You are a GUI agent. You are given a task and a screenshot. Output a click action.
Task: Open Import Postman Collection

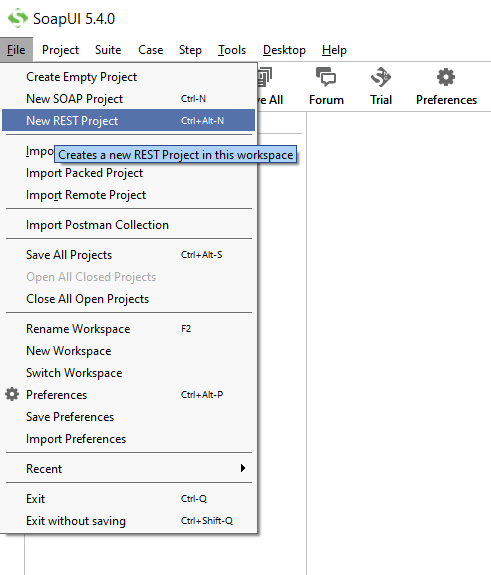click(x=128, y=224)
